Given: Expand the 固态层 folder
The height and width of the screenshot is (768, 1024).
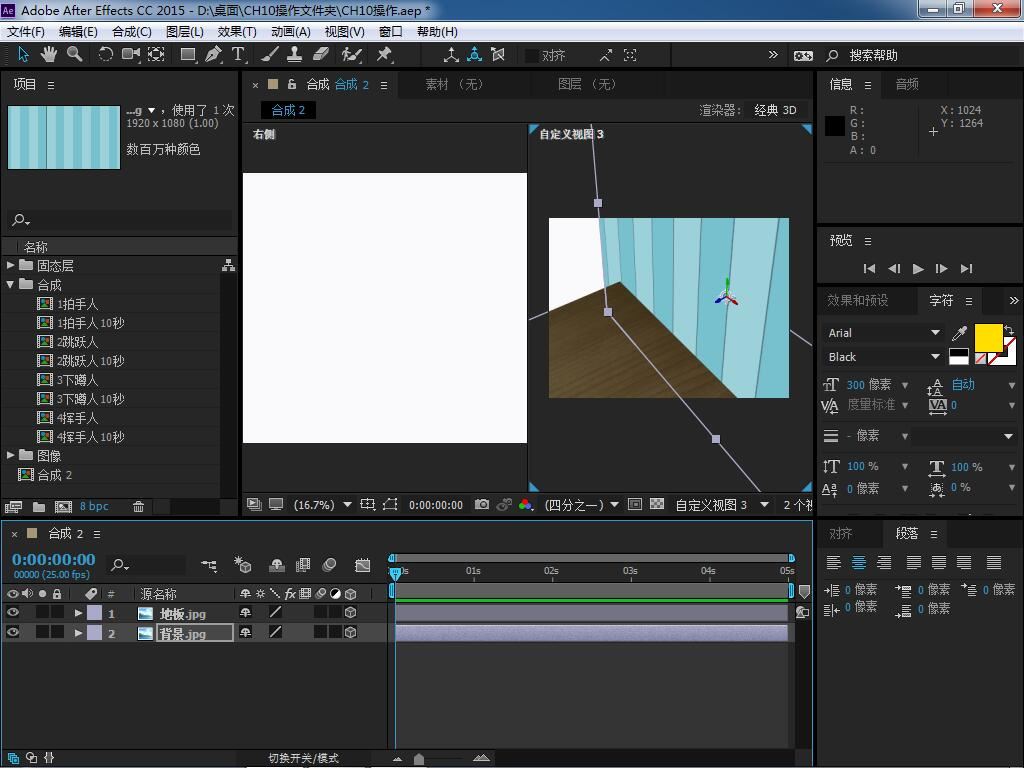Looking at the screenshot, I should 10,266.
